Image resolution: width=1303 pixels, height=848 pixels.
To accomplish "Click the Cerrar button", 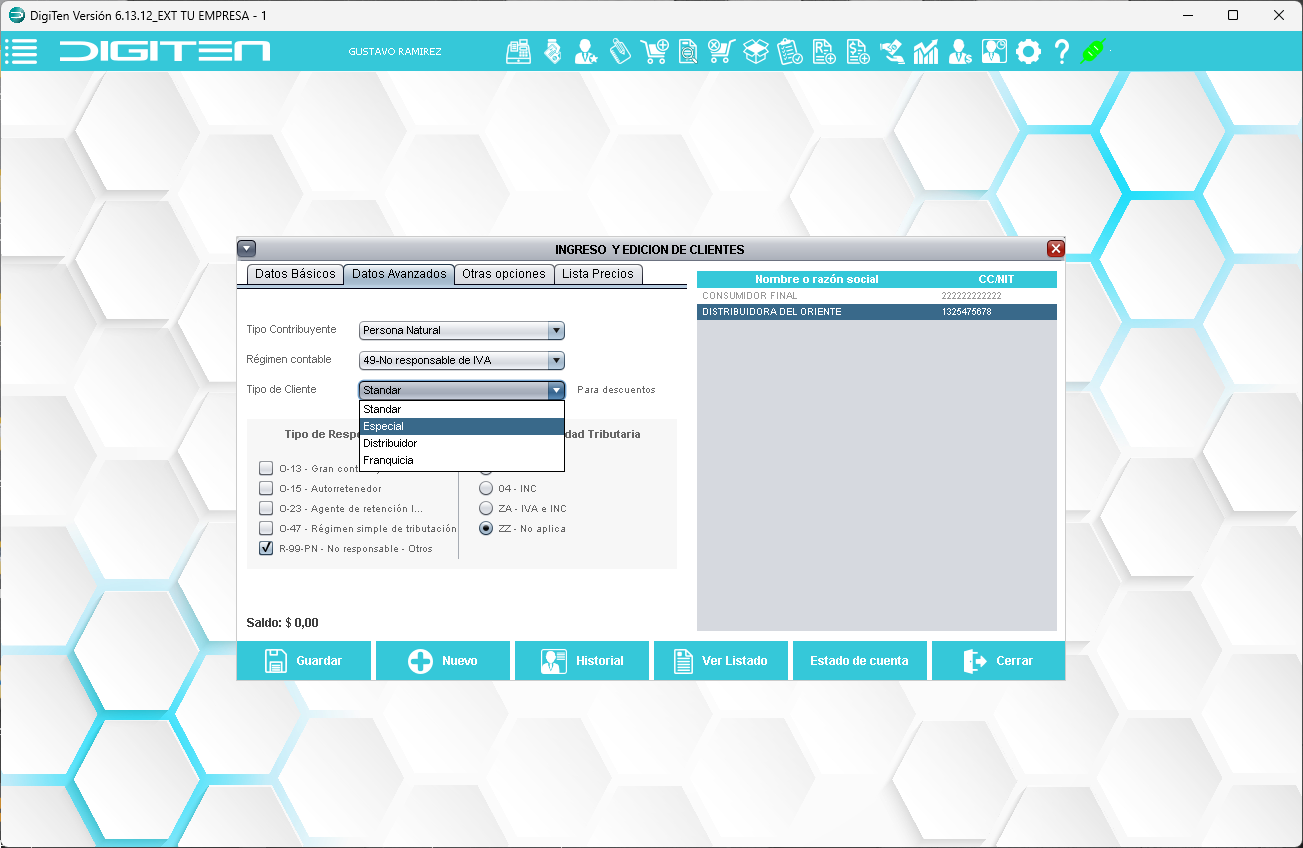I will (x=998, y=661).
